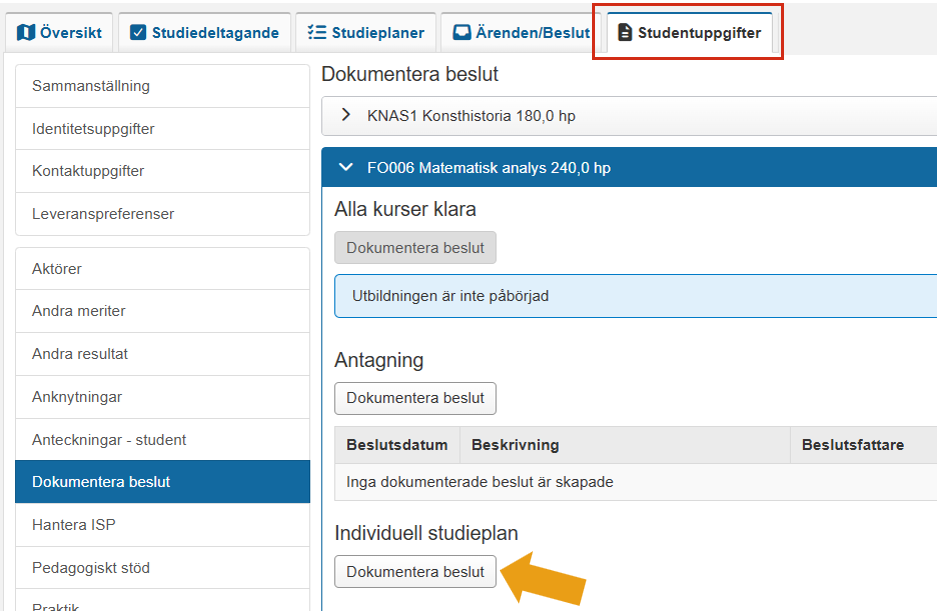Image resolution: width=937 pixels, height=611 pixels.
Task: Open the Studieplaner tab
Action: pos(366,32)
